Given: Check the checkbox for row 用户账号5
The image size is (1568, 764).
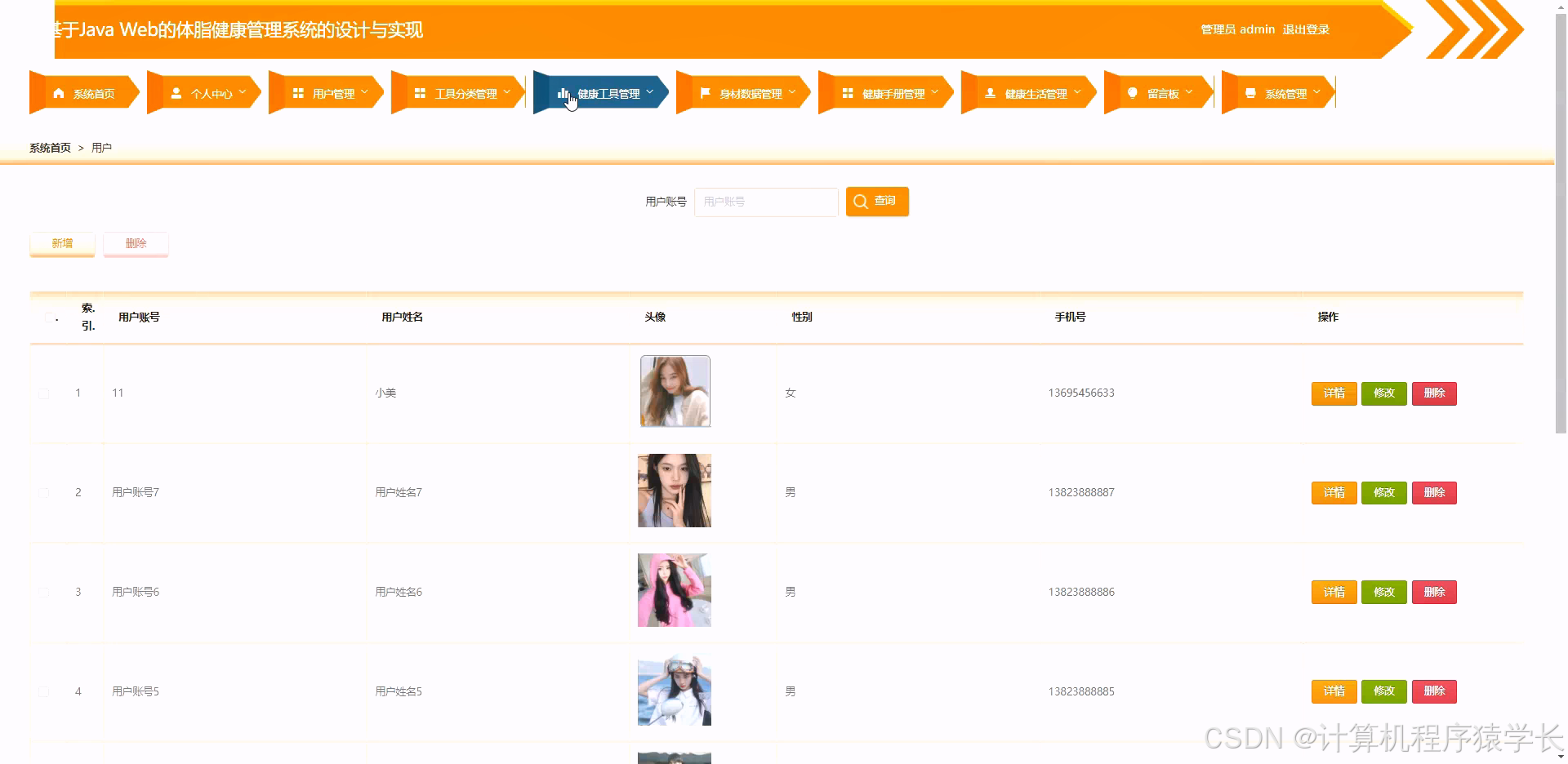Looking at the screenshot, I should tap(44, 692).
